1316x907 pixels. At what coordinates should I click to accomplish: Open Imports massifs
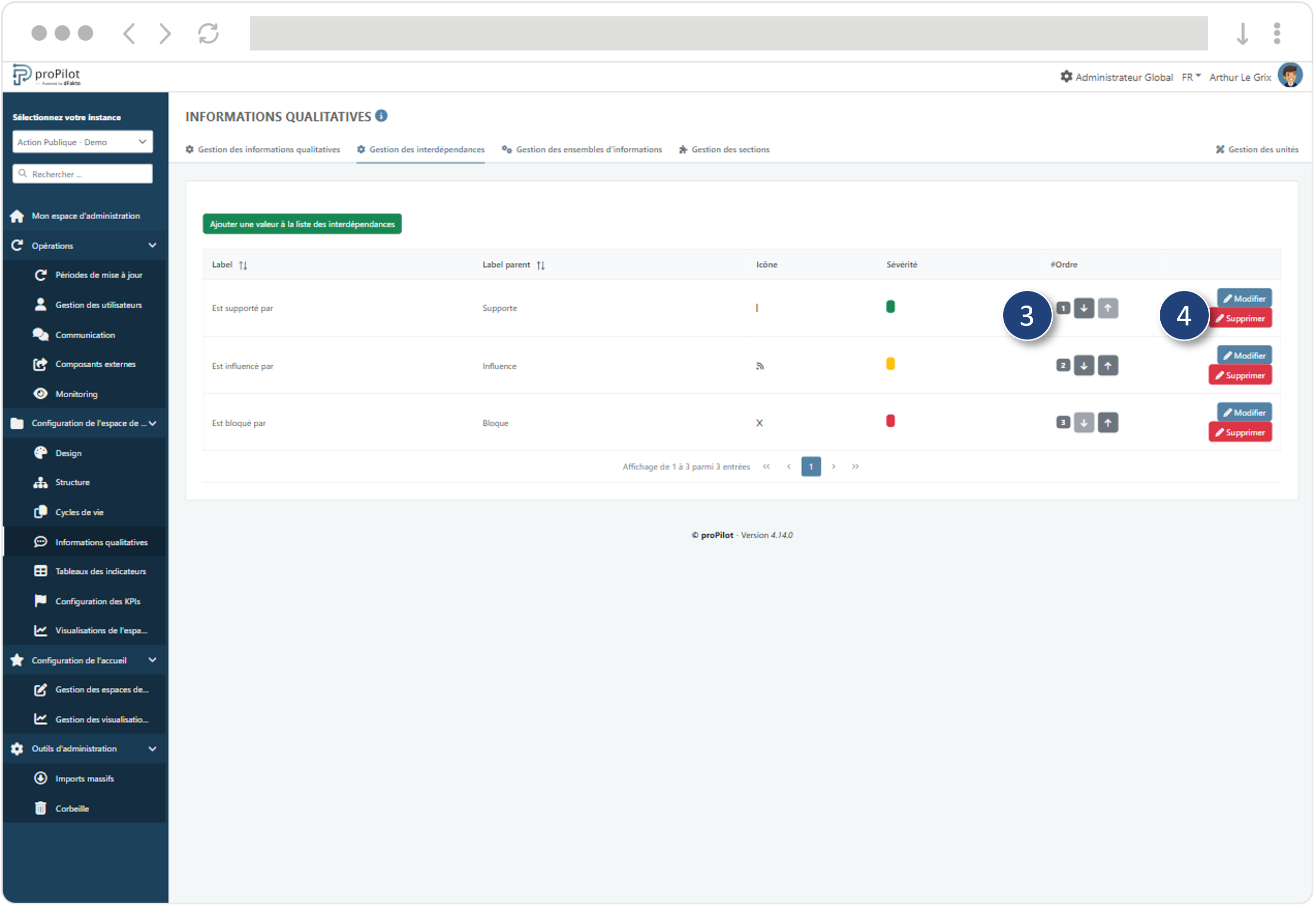(84, 778)
